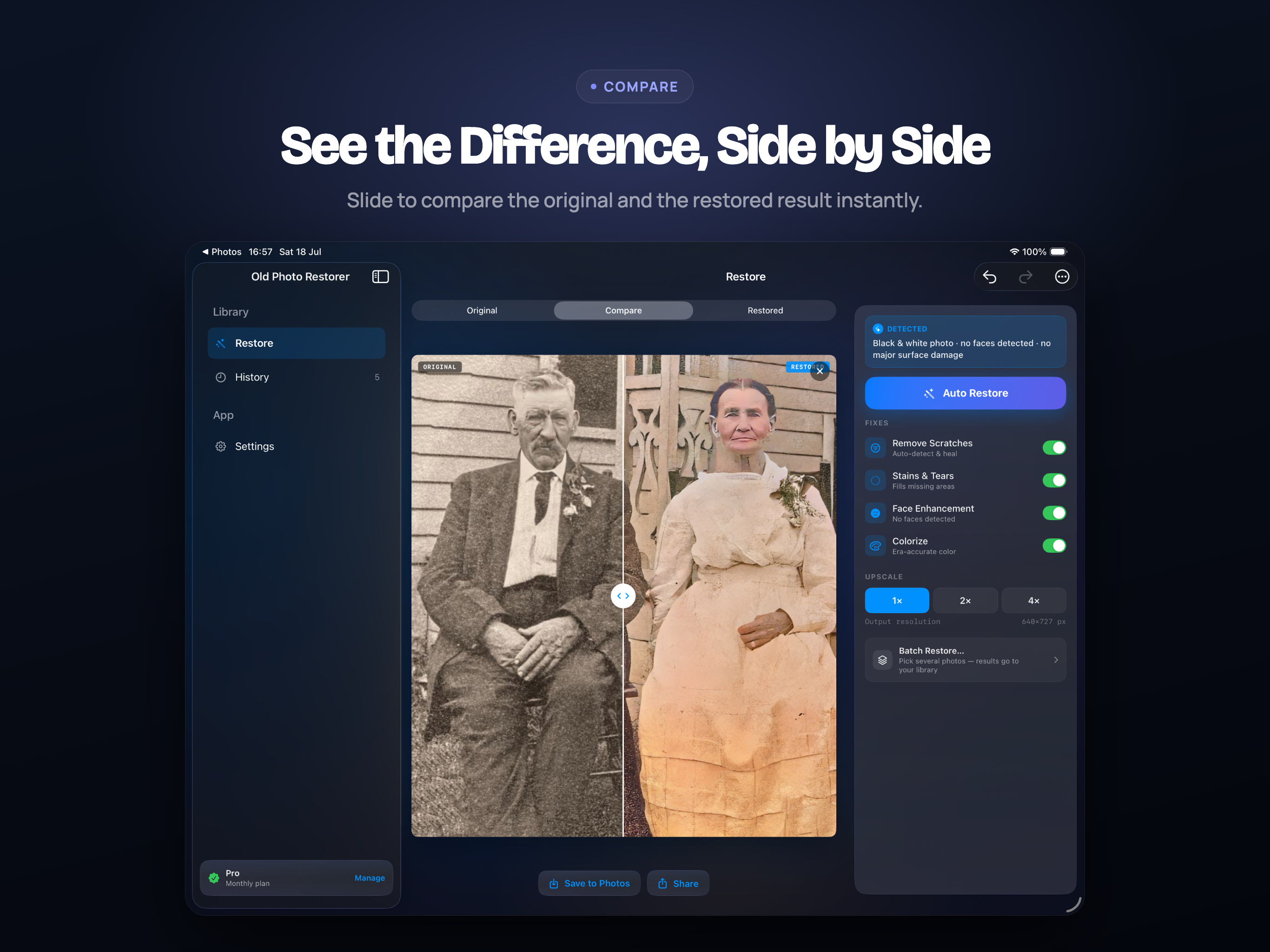
Task: Click the Colorize palette icon
Action: (x=875, y=545)
